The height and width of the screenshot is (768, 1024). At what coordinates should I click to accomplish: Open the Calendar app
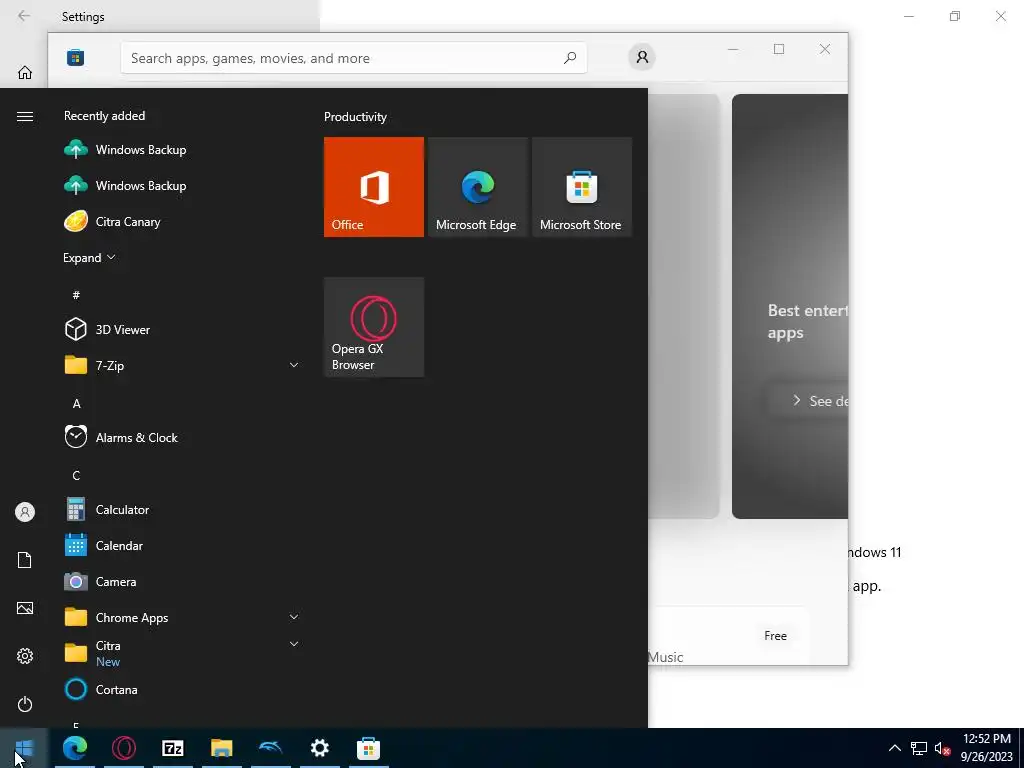point(180,545)
